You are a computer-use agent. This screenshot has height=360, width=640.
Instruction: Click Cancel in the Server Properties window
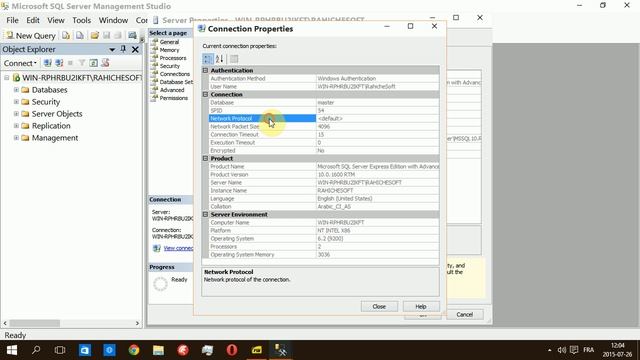[x=464, y=314]
